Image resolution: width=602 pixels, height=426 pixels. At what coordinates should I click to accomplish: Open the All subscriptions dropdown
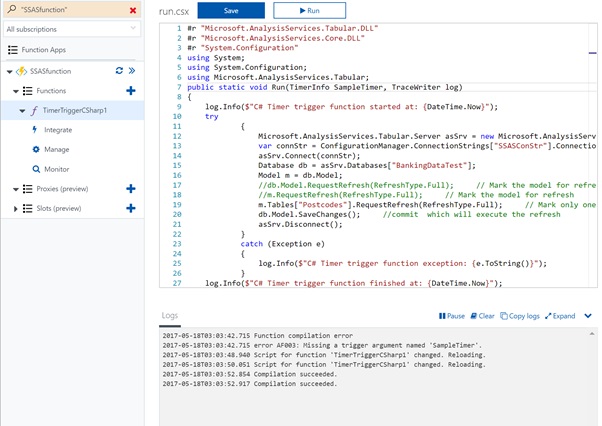[72, 29]
